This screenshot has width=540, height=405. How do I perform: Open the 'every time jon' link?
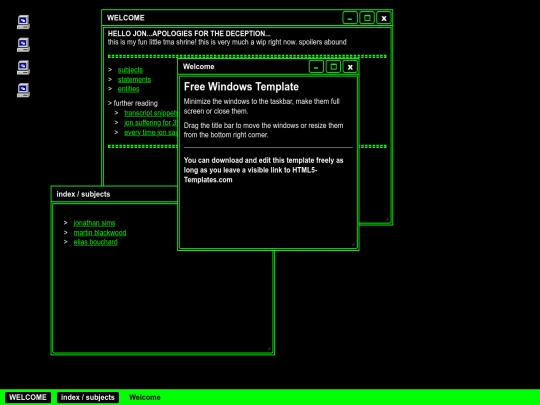[x=150, y=132]
